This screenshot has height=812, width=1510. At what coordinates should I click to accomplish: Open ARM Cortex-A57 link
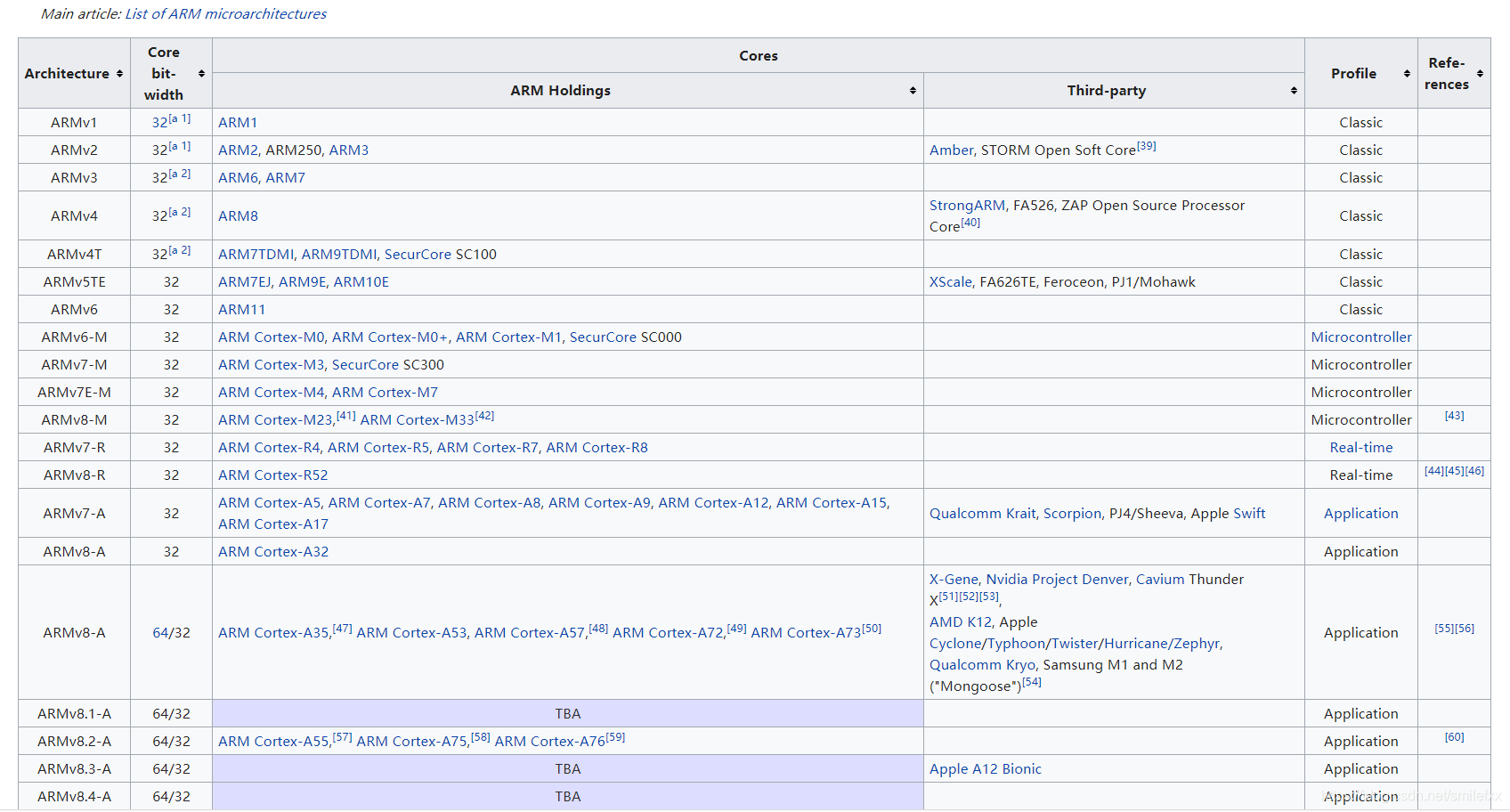(x=530, y=633)
